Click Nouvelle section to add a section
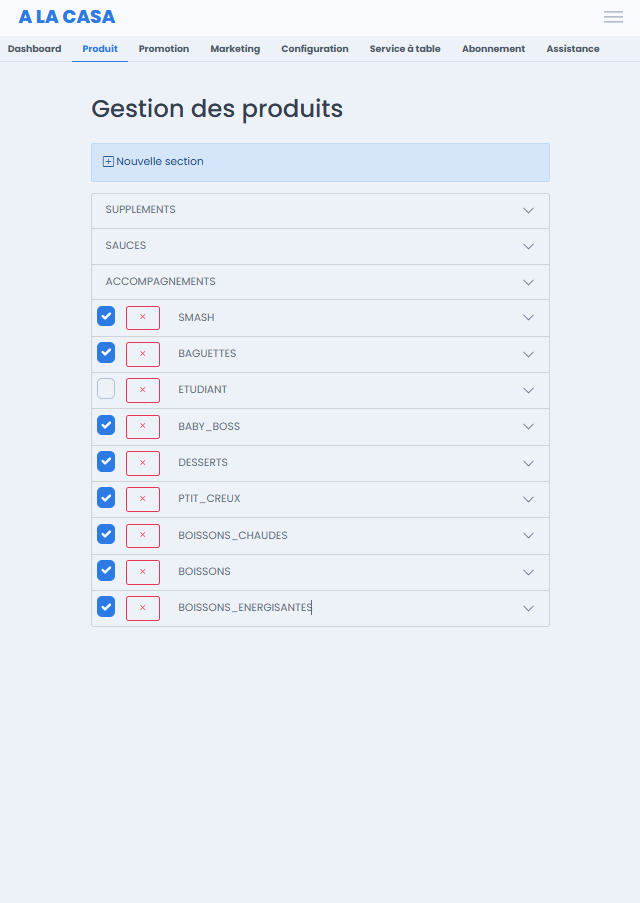Viewport: 640px width, 903px height. (160, 162)
